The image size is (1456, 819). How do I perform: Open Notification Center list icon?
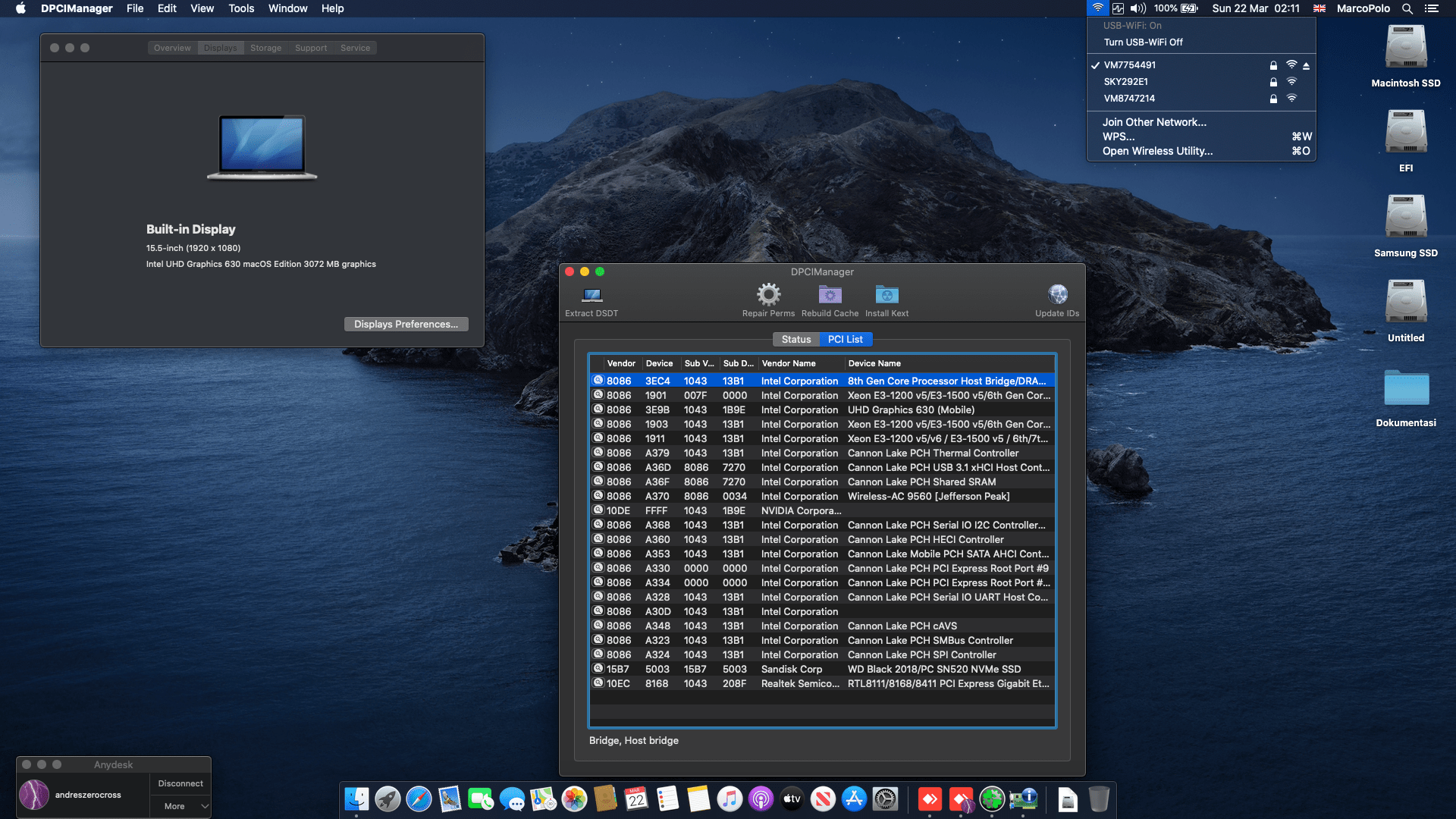(x=1432, y=8)
